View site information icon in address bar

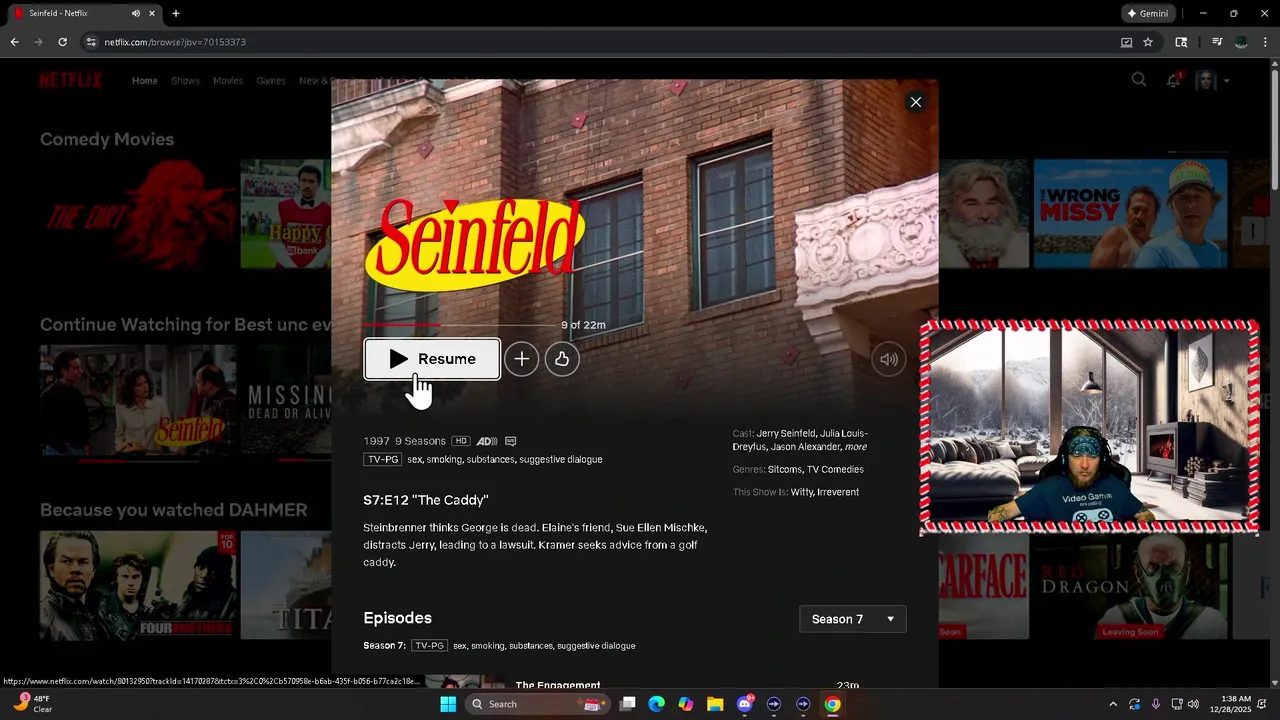tap(91, 42)
